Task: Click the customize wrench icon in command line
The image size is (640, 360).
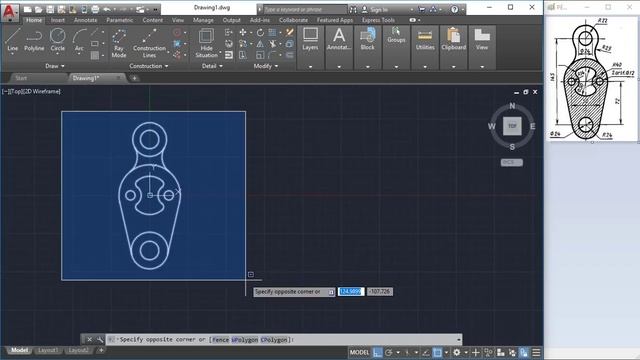Action: coord(100,339)
